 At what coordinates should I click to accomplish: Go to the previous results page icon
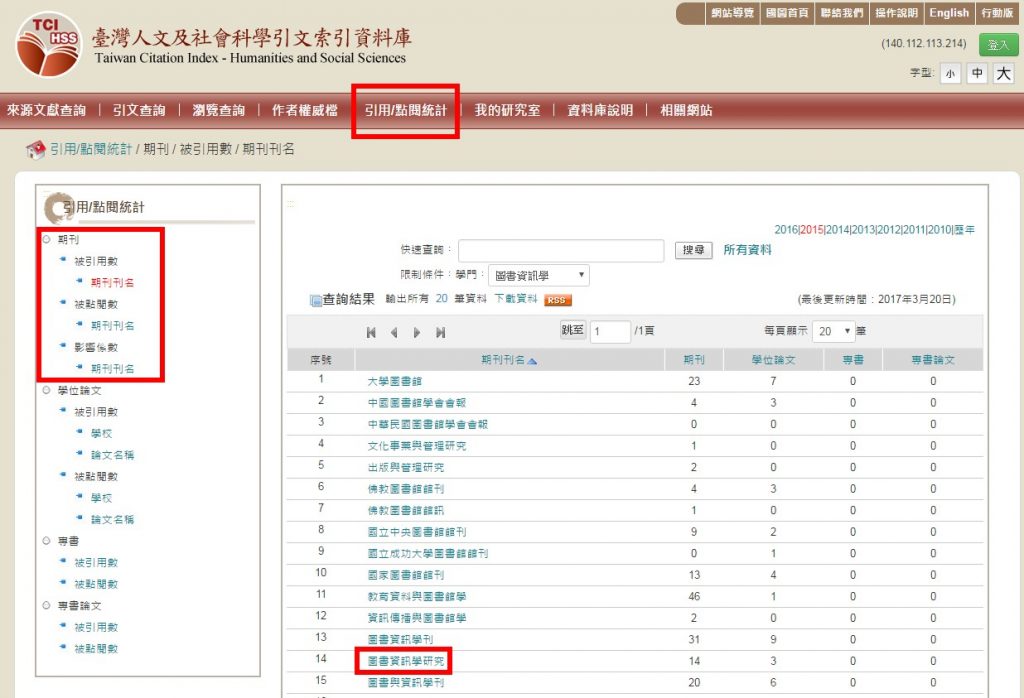tap(394, 332)
